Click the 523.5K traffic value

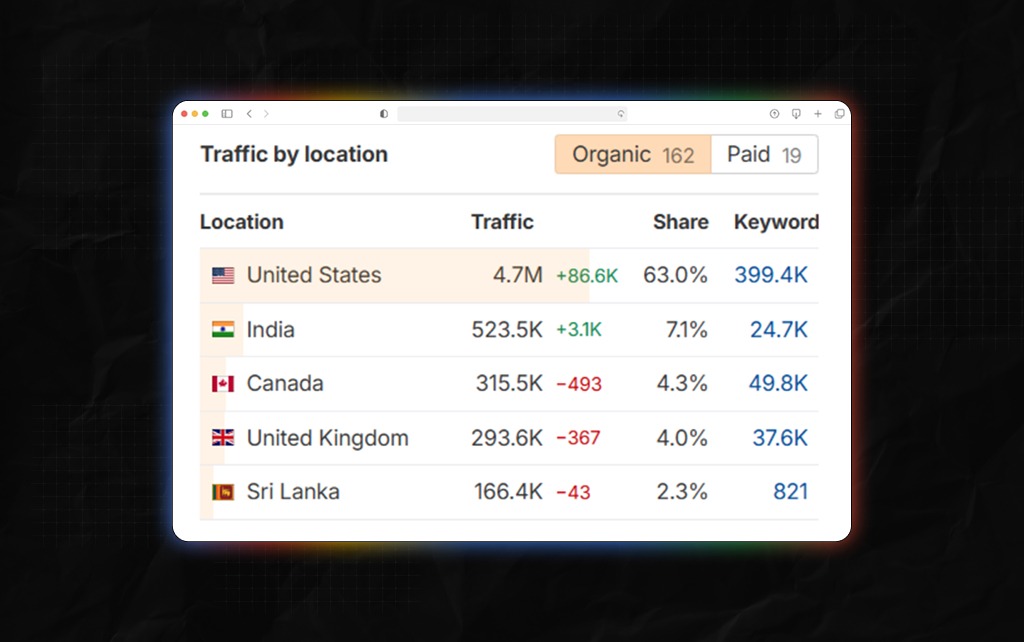click(x=507, y=329)
